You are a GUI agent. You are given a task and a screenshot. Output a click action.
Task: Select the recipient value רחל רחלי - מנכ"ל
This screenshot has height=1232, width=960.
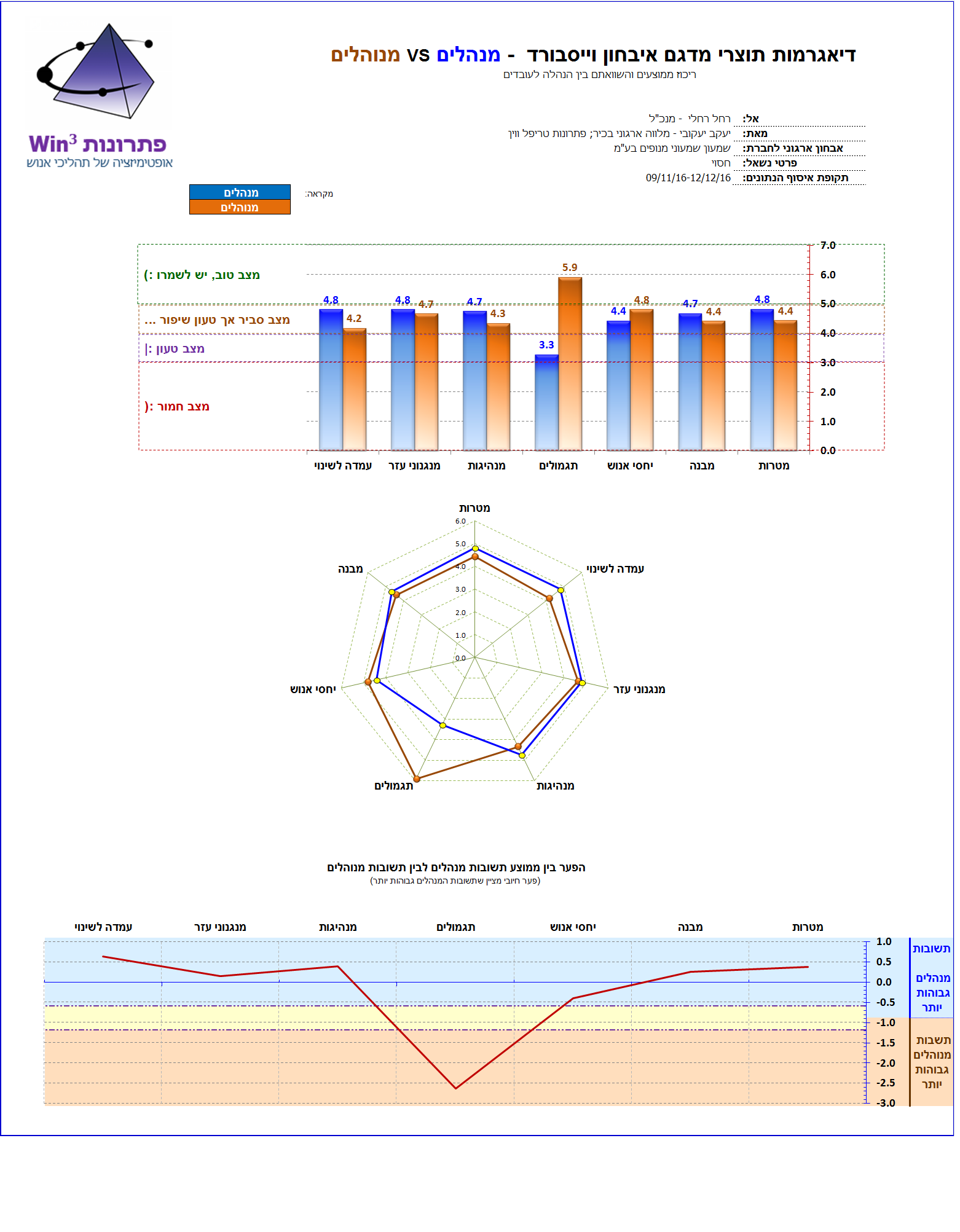[x=690, y=119]
